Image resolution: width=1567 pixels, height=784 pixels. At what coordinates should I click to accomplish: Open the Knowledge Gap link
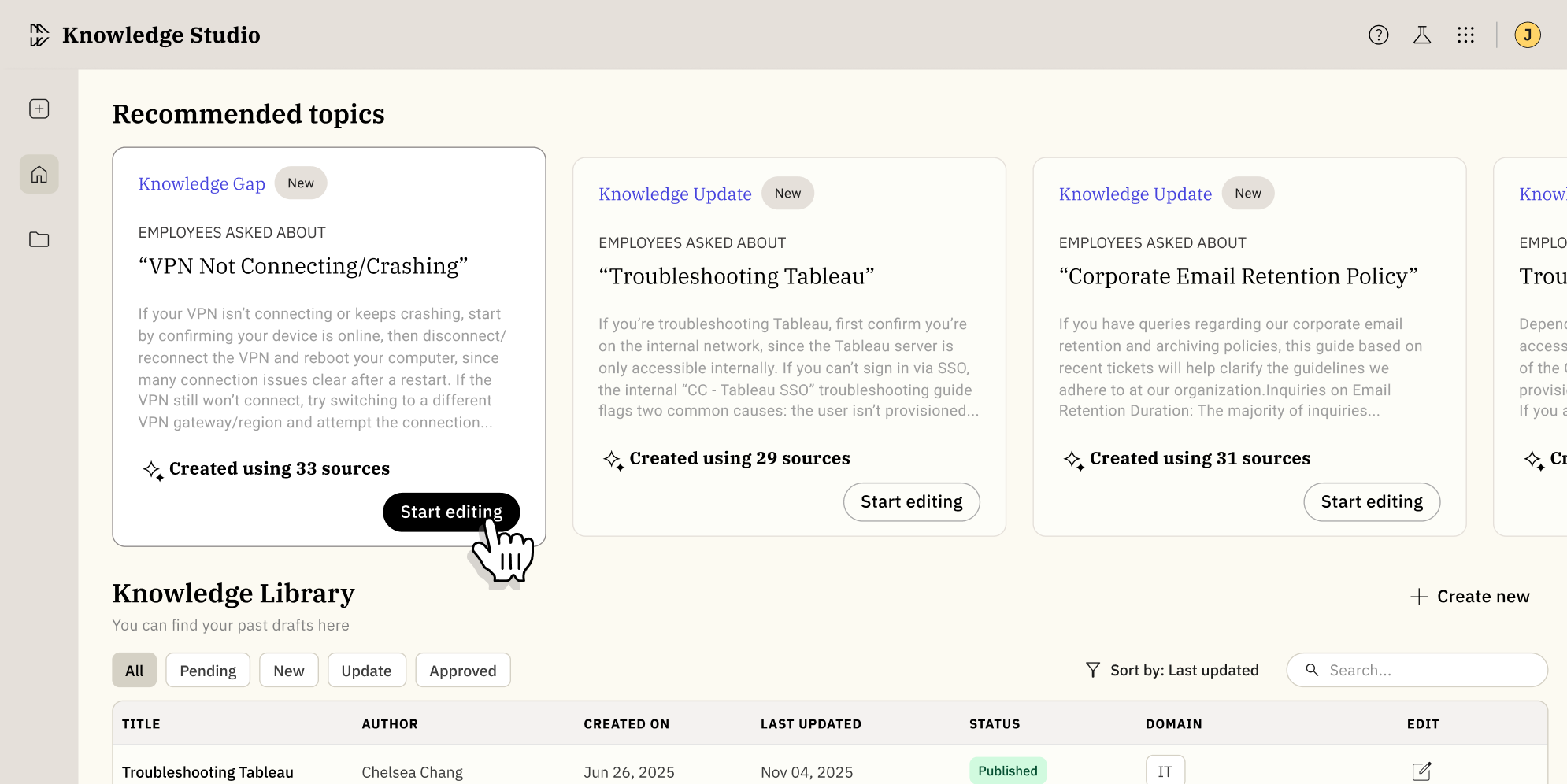point(202,183)
